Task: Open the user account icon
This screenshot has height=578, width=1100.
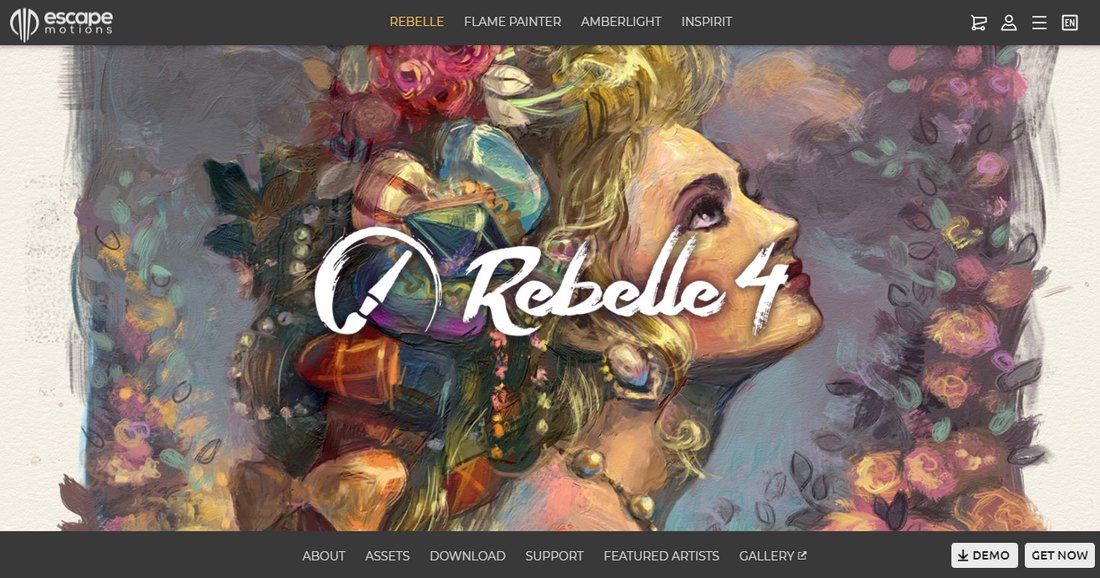Action: pyautogui.click(x=1009, y=22)
